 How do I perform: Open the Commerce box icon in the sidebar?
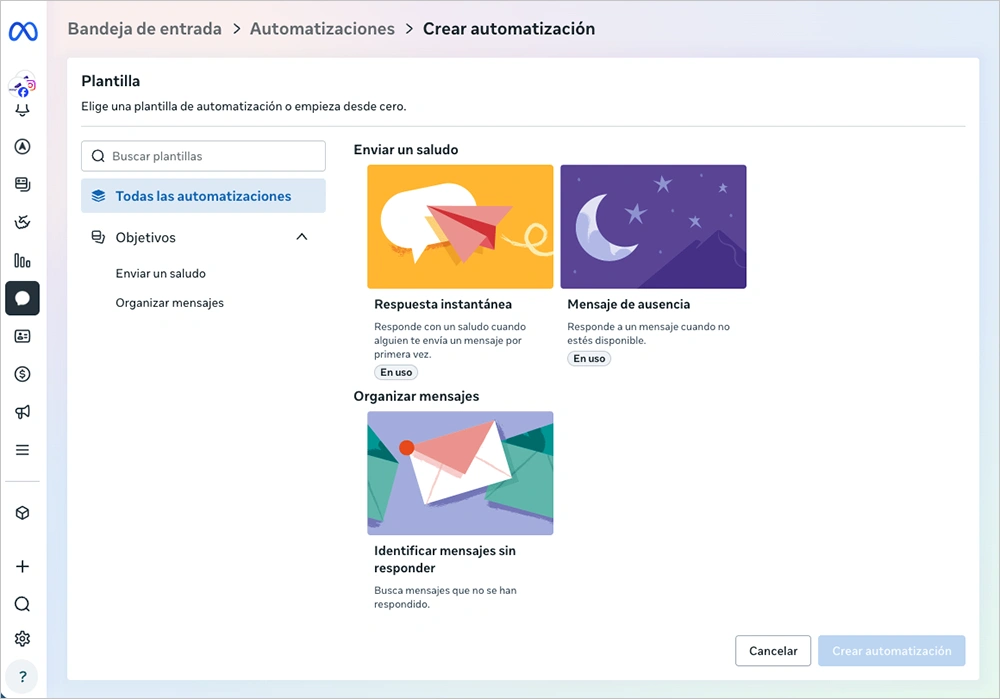(22, 512)
